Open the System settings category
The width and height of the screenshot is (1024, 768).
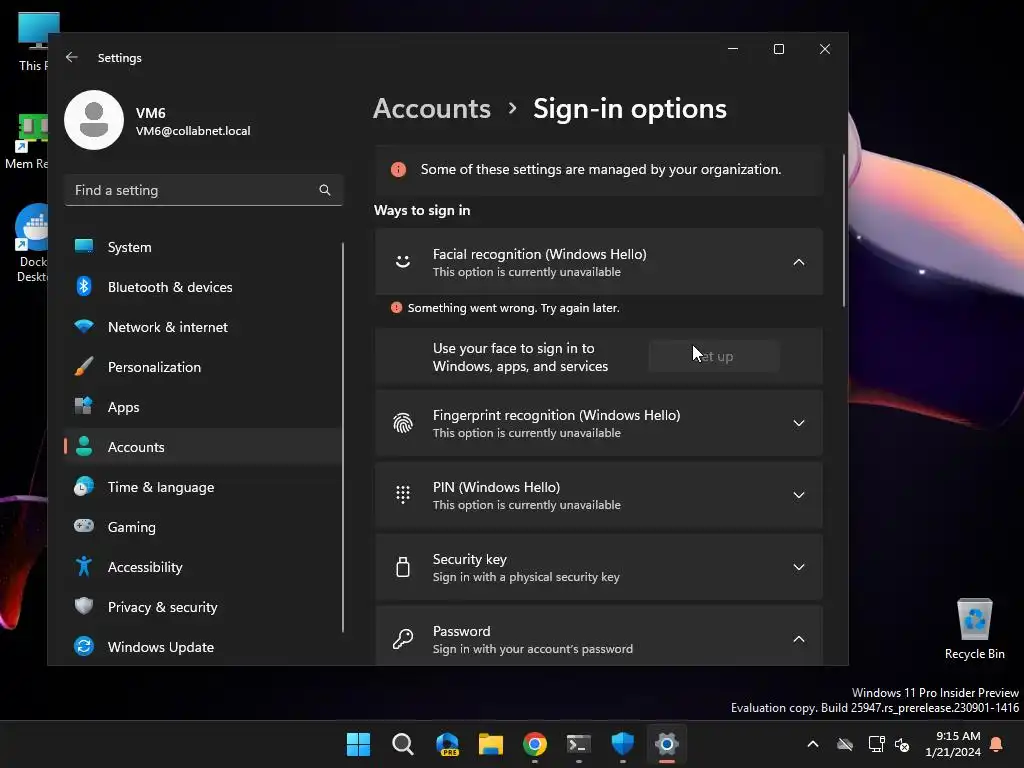(203, 247)
